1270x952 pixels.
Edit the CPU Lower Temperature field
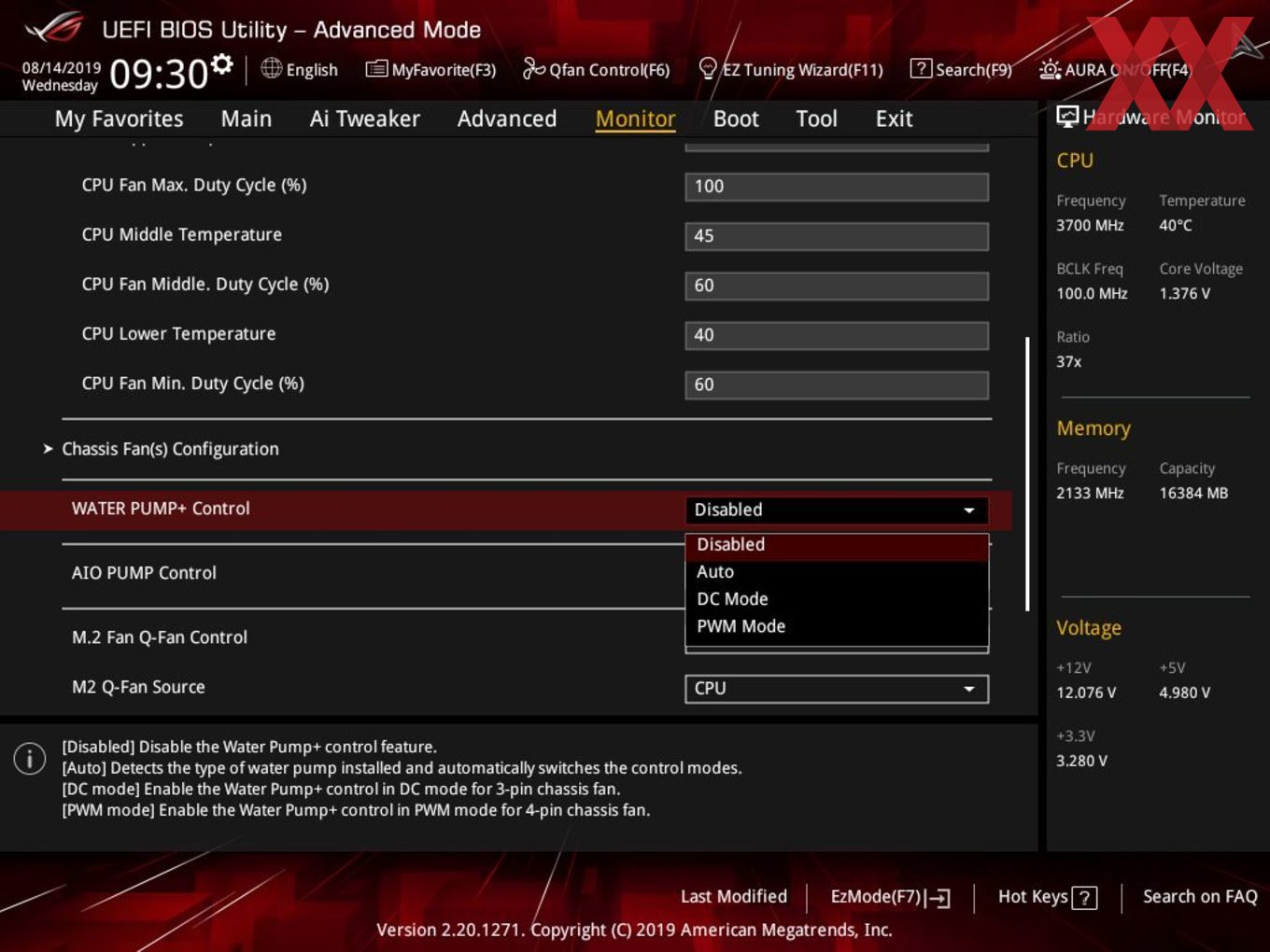[x=836, y=335]
